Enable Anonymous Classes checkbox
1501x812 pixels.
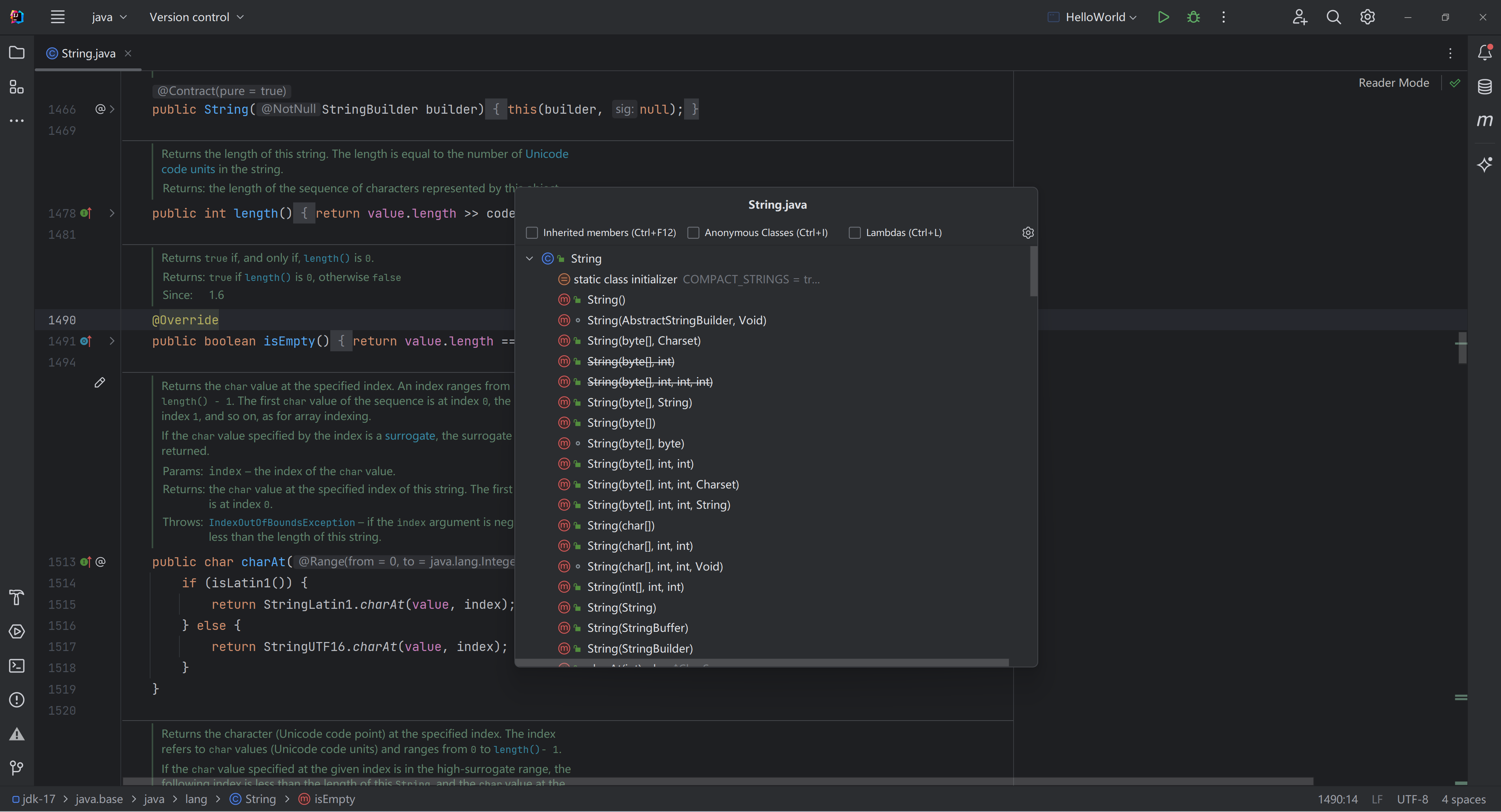[x=693, y=233]
